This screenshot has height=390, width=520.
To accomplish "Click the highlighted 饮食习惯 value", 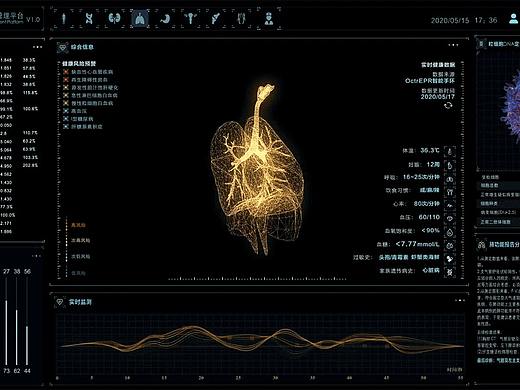I will click(x=430, y=190).
